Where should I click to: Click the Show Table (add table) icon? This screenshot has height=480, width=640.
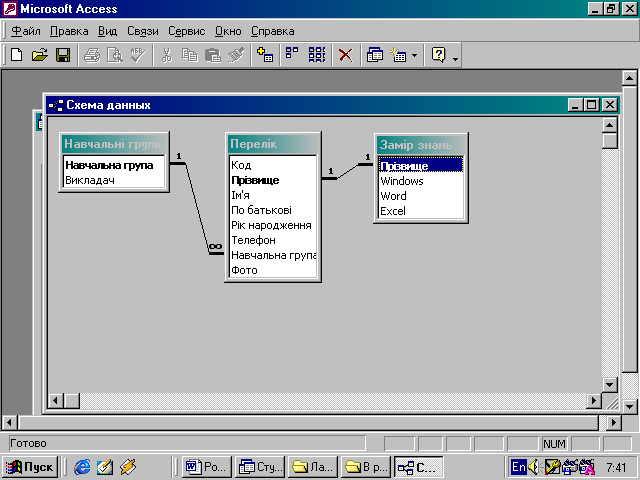pos(265,55)
